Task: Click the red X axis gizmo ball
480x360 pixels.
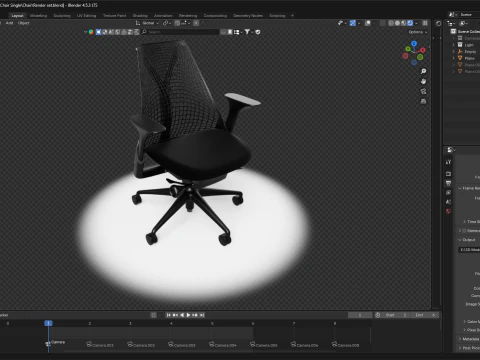Action: [x=423, y=50]
